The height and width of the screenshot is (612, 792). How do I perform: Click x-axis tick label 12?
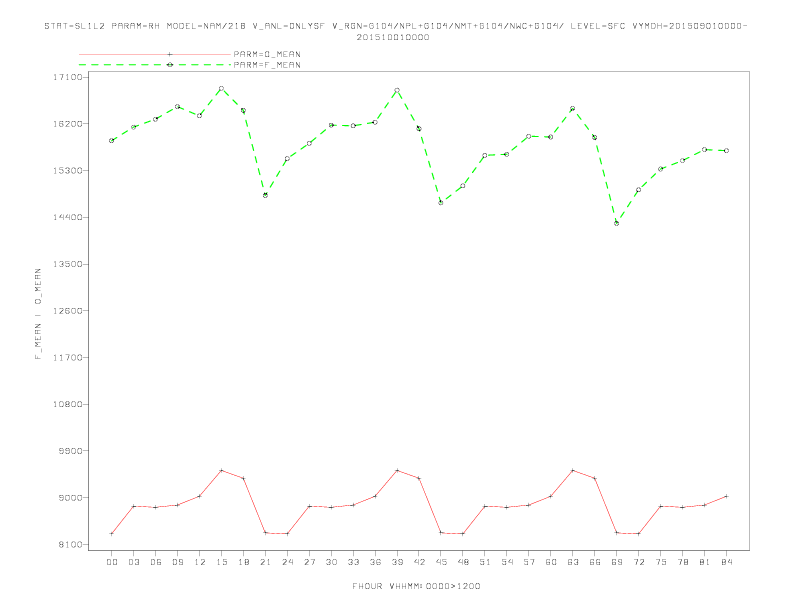(200, 562)
